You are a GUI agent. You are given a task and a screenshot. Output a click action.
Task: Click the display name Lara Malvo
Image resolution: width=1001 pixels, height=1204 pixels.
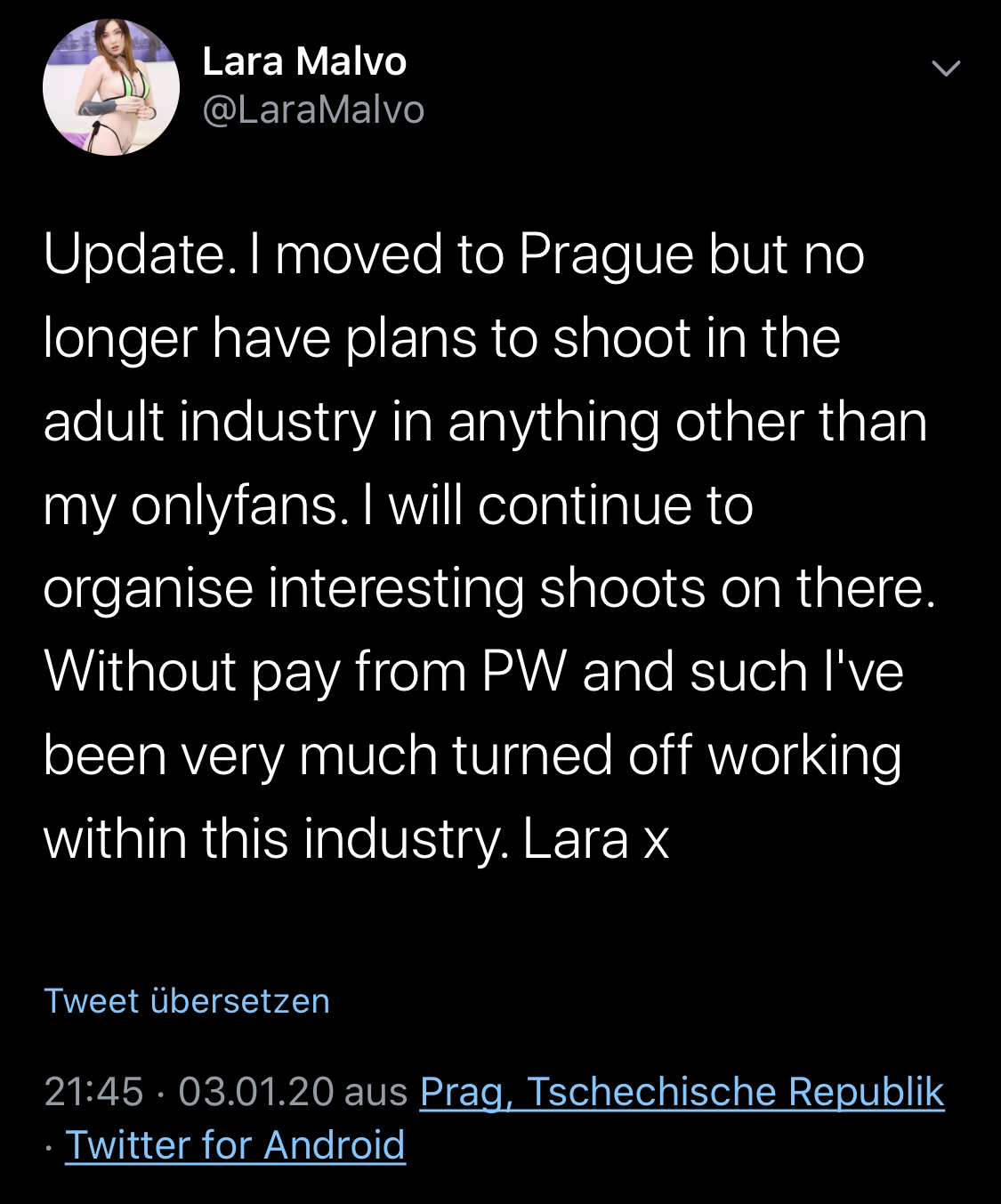pyautogui.click(x=304, y=61)
